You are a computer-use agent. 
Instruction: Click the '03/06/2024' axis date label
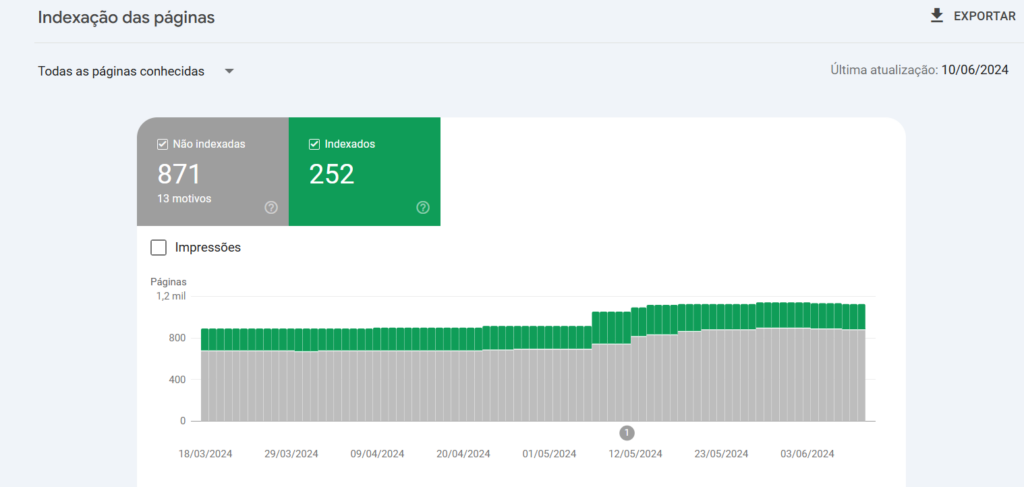[807, 454]
